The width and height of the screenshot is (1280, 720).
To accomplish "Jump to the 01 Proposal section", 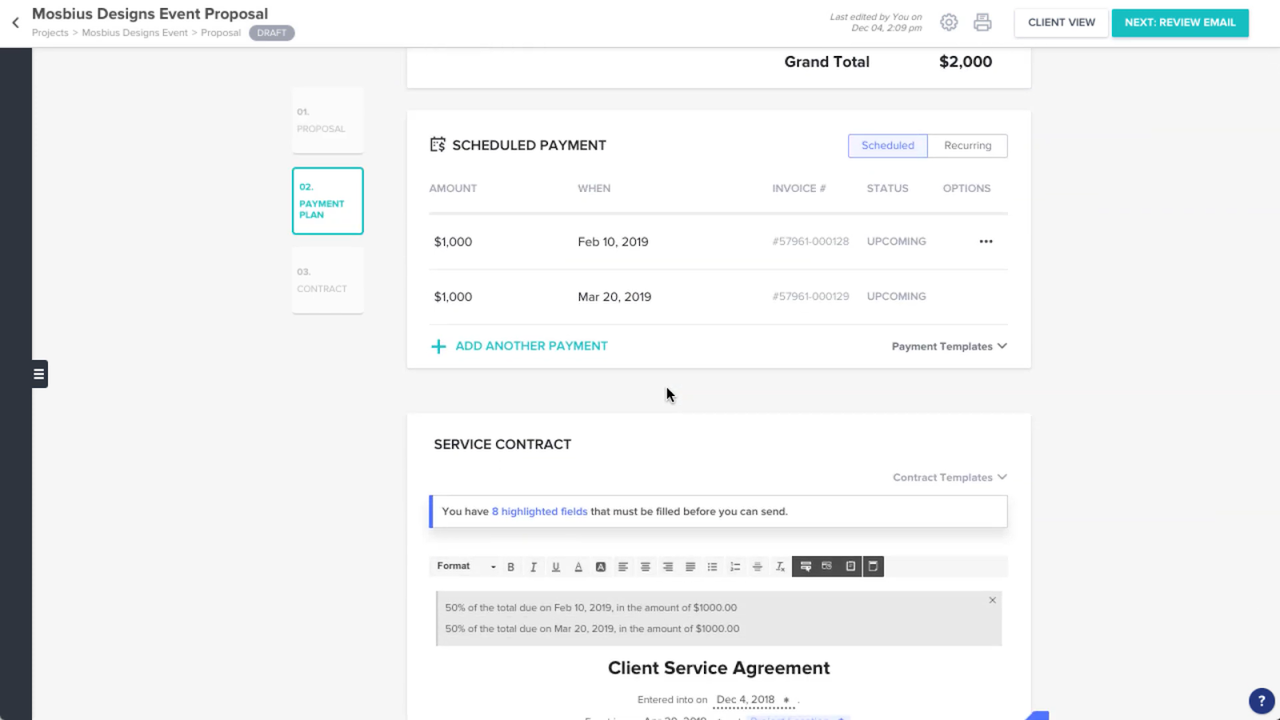I will coord(327,120).
